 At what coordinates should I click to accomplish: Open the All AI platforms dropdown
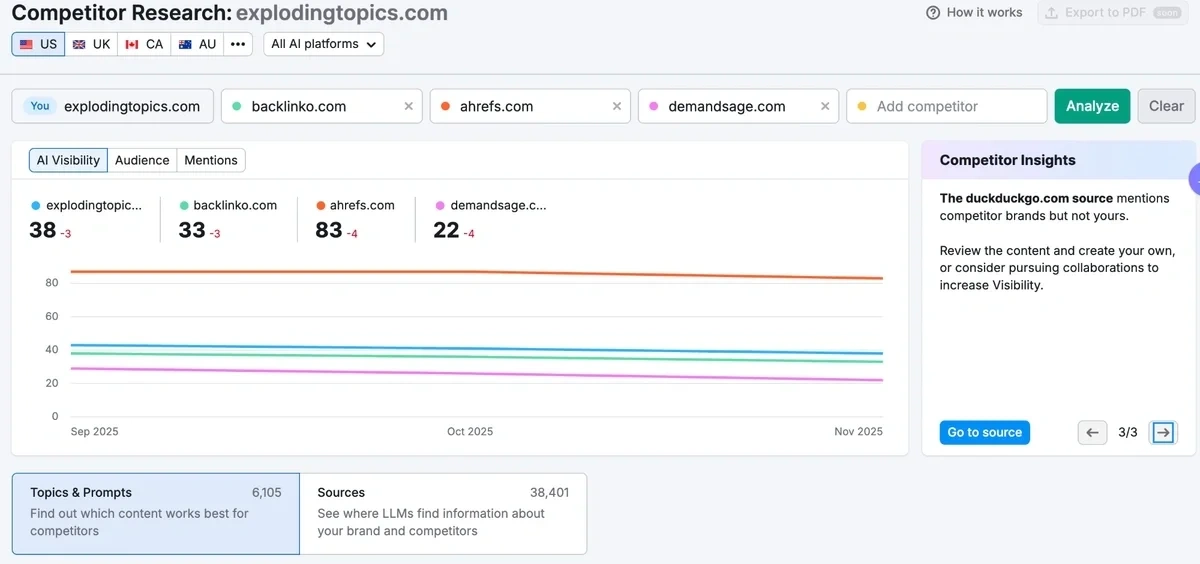coord(324,44)
